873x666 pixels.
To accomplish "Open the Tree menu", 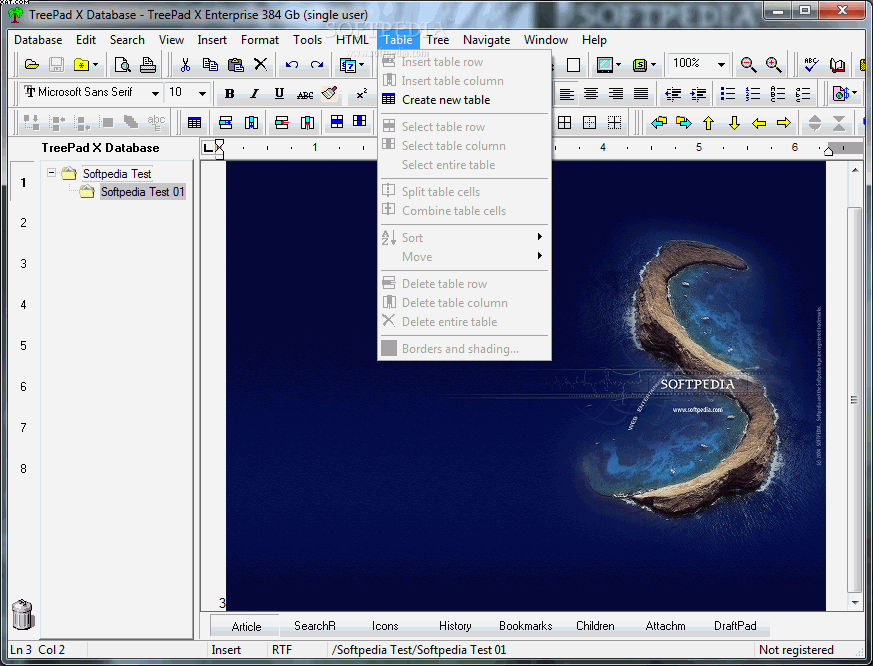I will click(438, 40).
